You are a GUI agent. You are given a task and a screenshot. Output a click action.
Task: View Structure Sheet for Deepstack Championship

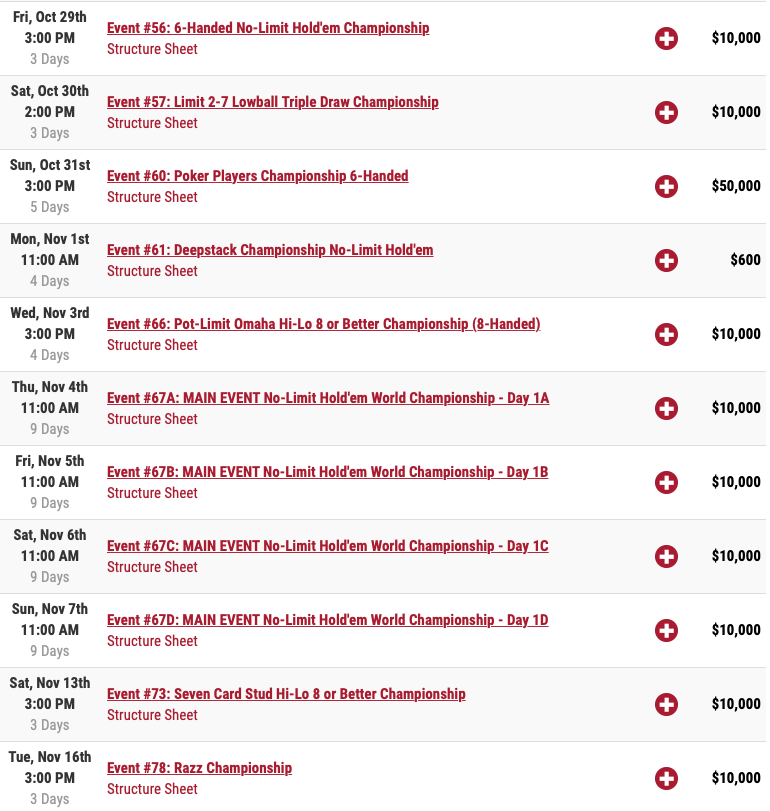coord(152,271)
